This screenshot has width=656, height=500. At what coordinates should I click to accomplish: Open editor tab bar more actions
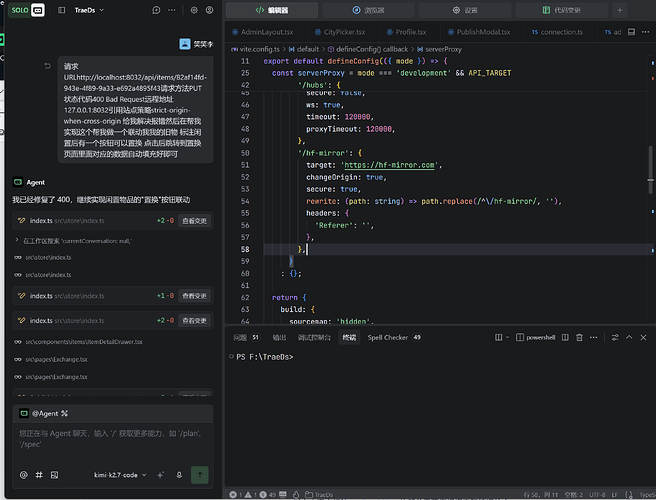pyautogui.click(x=646, y=32)
